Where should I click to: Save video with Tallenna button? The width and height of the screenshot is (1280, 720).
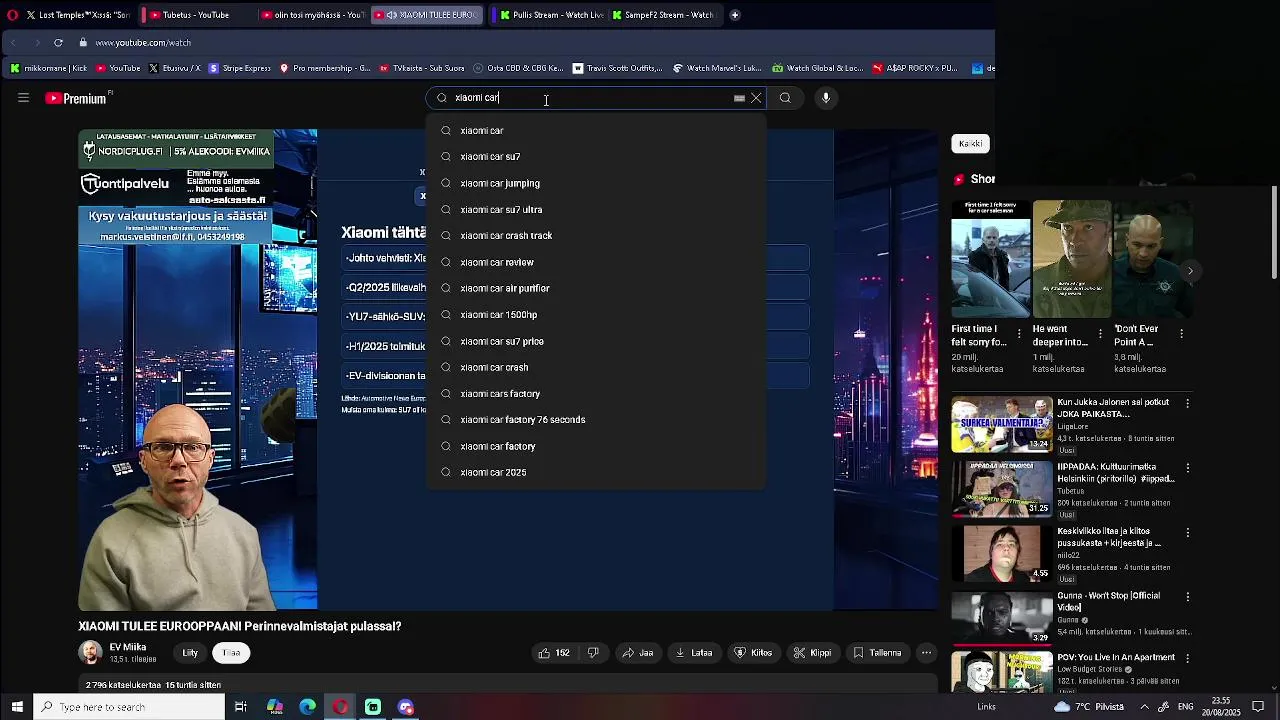pos(877,653)
